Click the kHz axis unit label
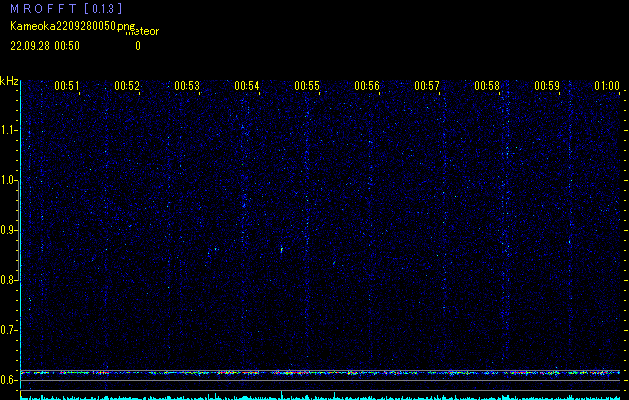629x400 pixels. point(9,81)
